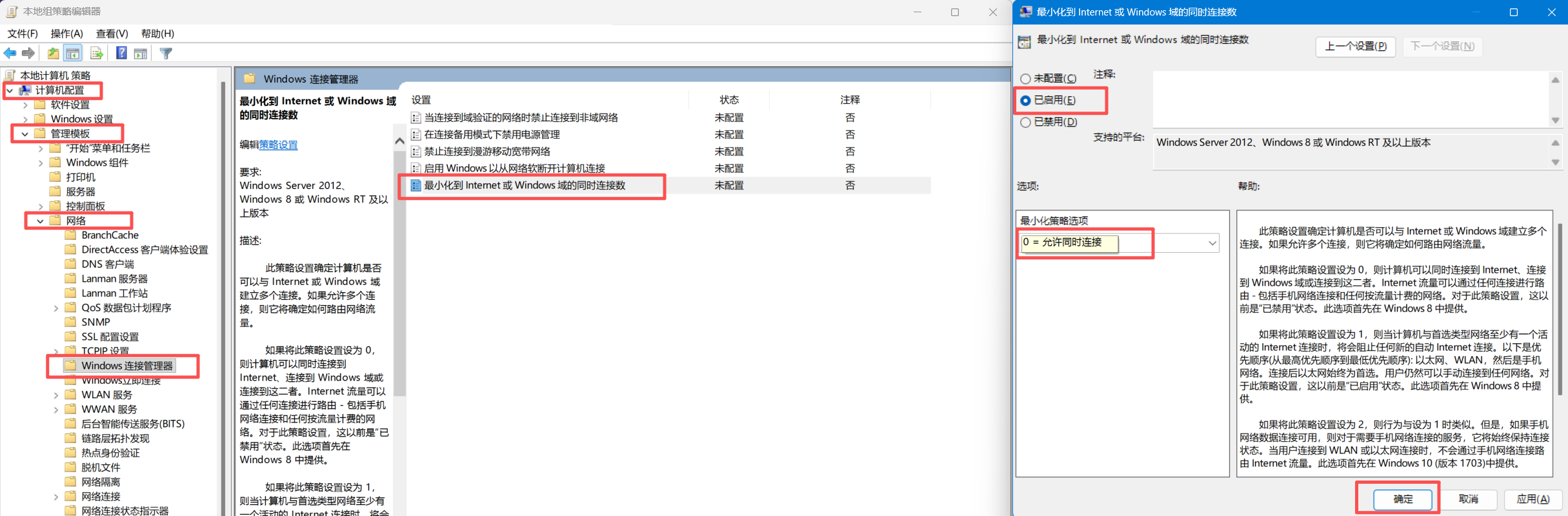The height and width of the screenshot is (516, 1568).
Task: Click the folder icon beside 链路层拓扑发现
Action: click(x=71, y=438)
